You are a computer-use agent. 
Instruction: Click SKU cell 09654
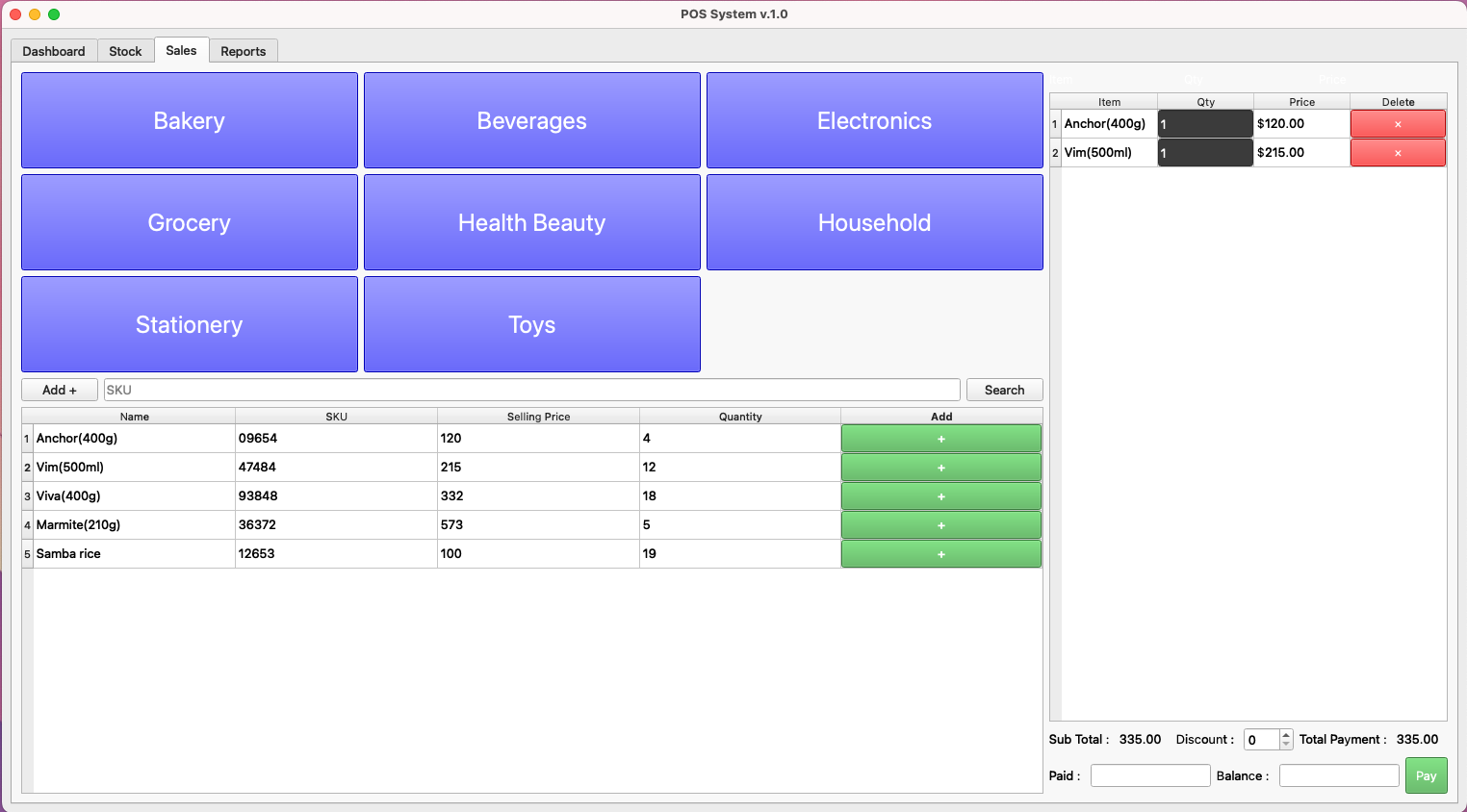(337, 438)
